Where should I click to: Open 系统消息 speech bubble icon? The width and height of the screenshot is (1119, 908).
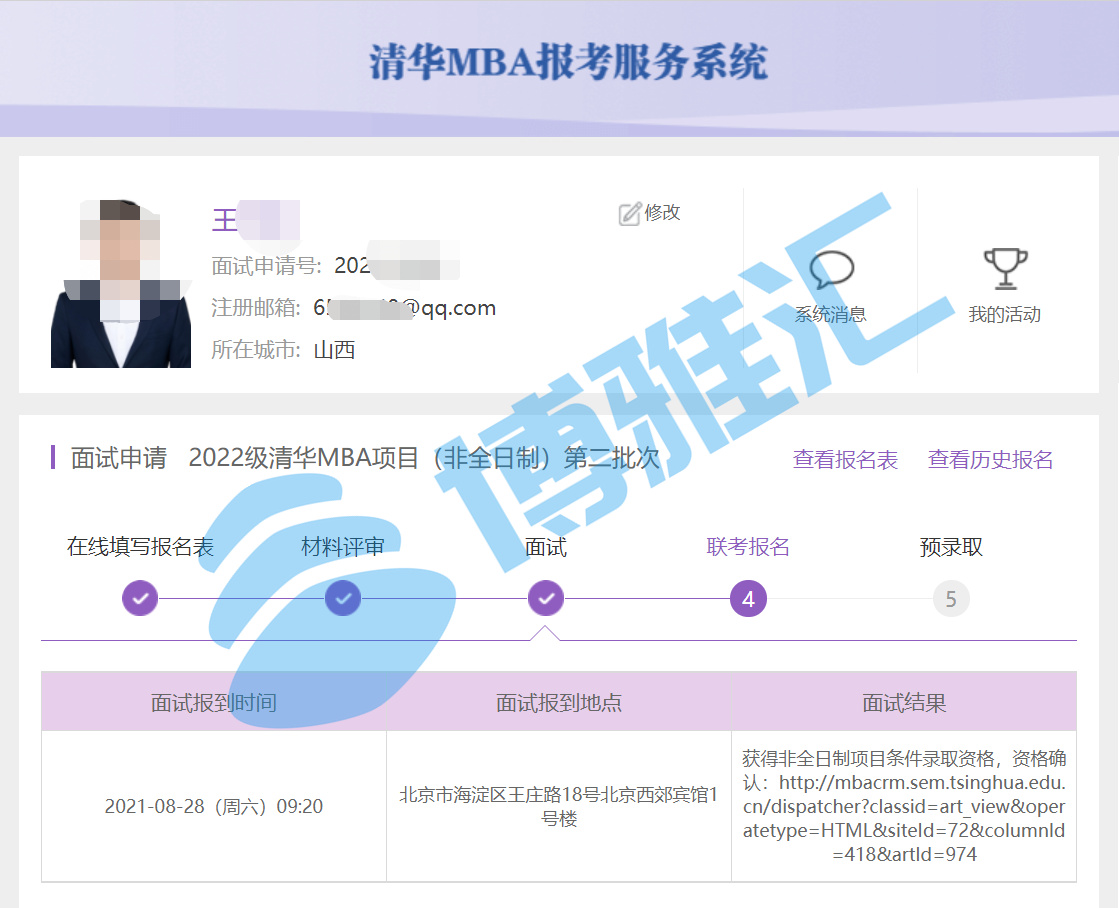831,269
